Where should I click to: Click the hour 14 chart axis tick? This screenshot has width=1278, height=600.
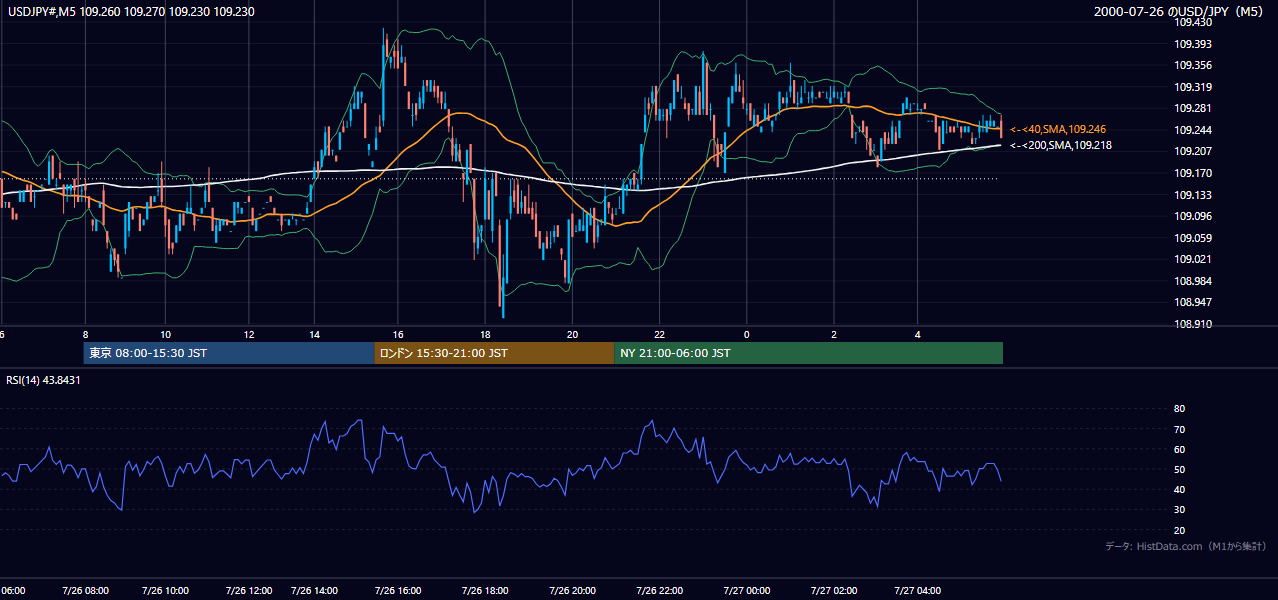click(x=314, y=334)
